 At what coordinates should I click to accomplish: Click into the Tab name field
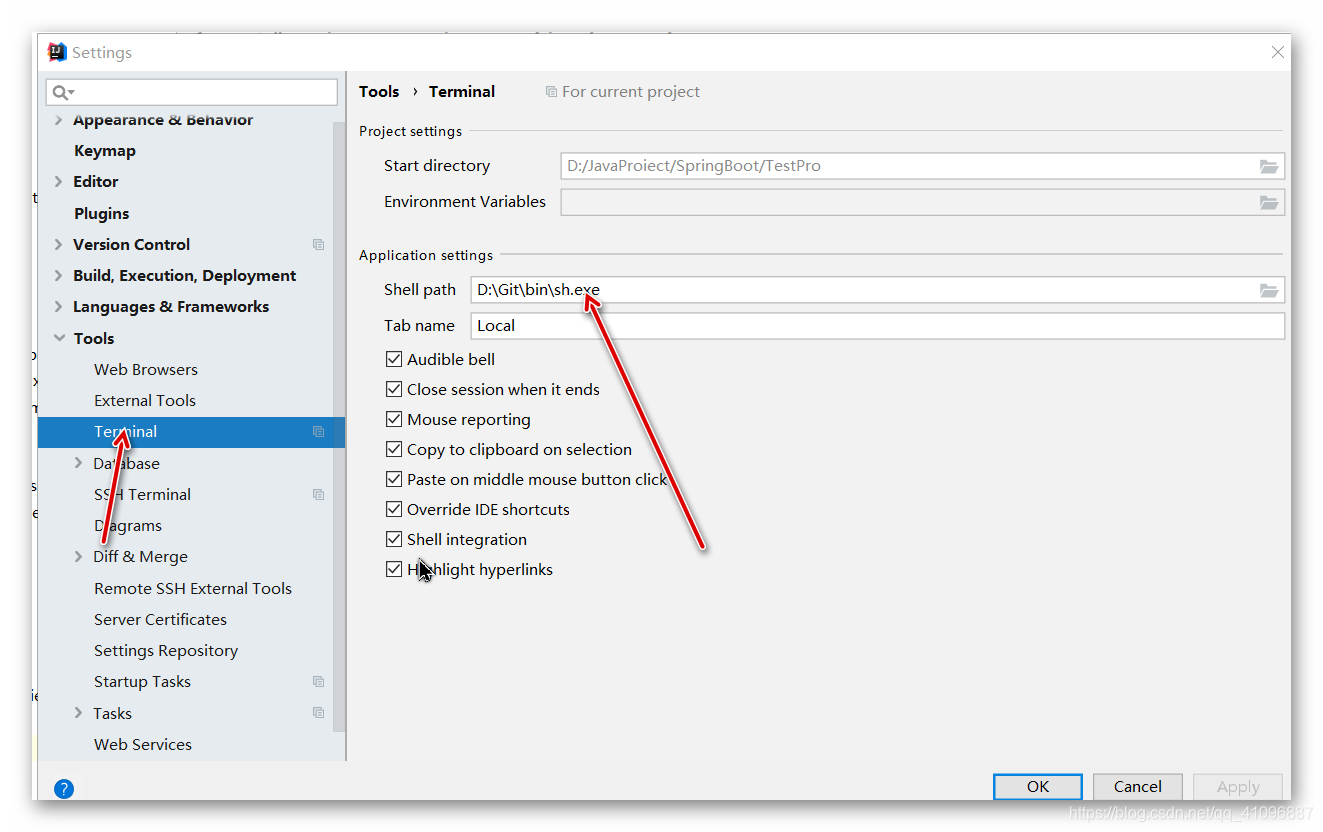(878, 326)
